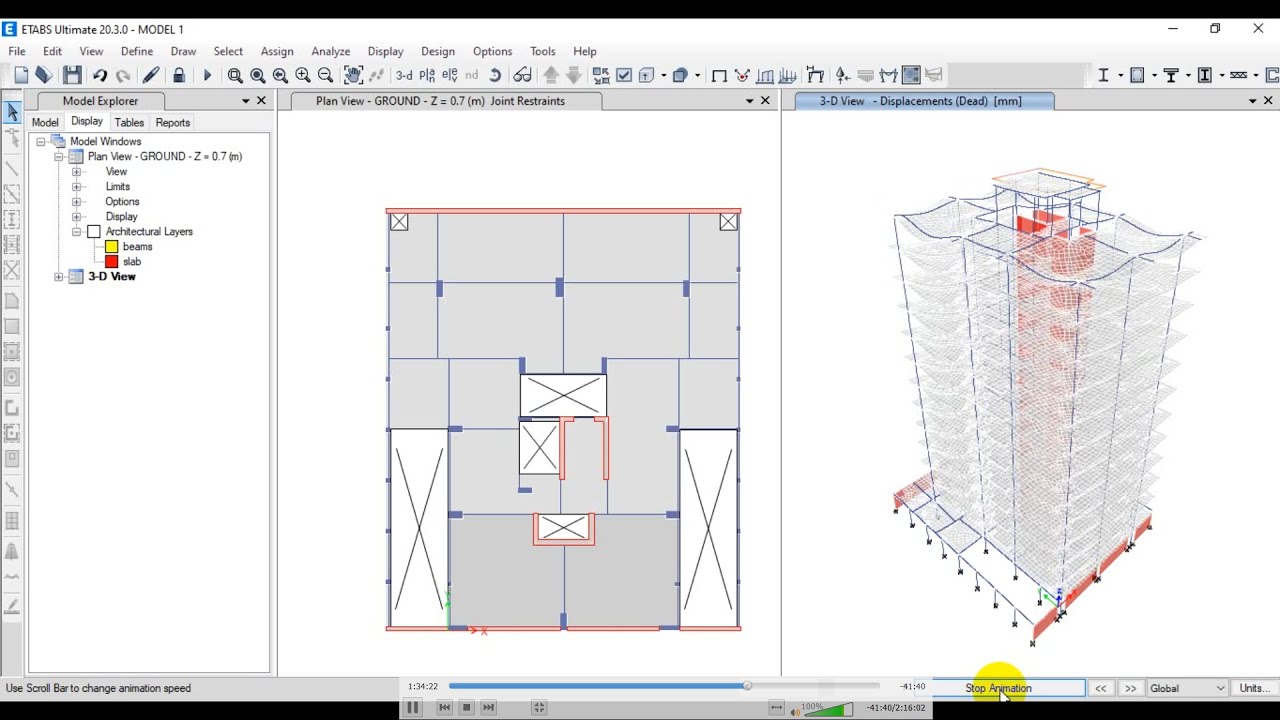Viewport: 1280px width, 720px height.
Task: Toggle the red slab layer box
Action: tap(112, 262)
